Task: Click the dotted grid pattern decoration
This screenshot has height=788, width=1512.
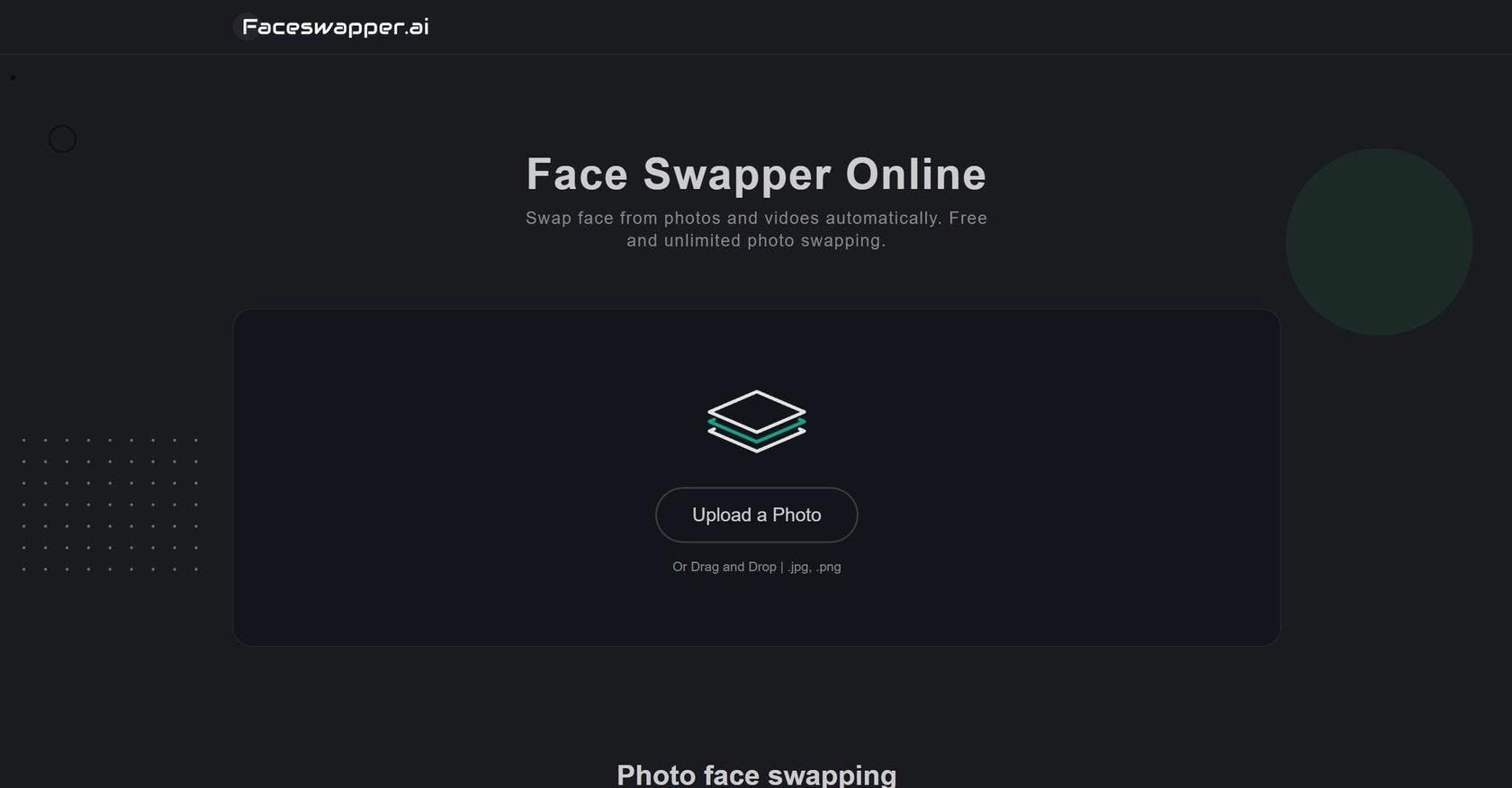Action: [110, 505]
